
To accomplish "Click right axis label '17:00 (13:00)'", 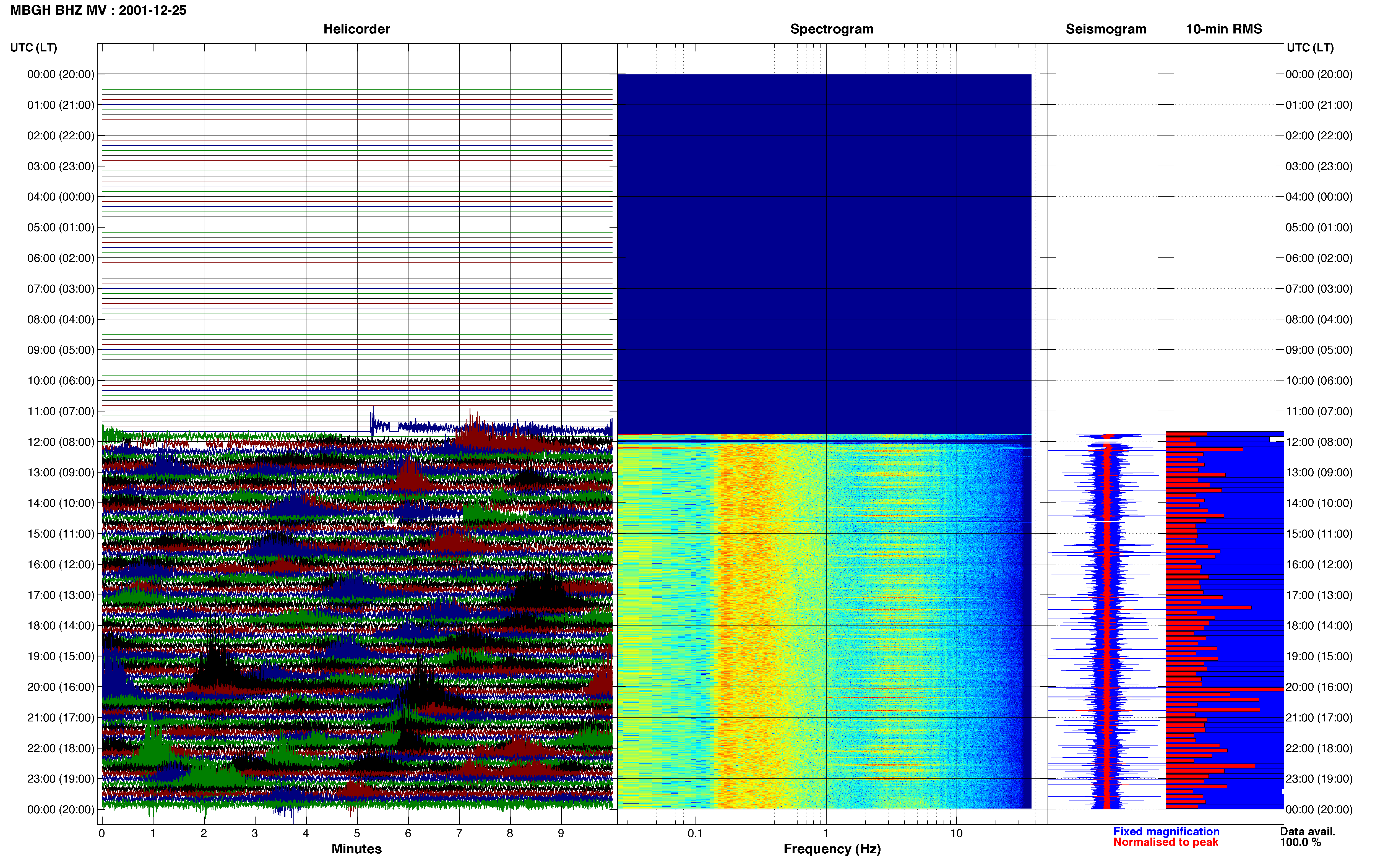I will tap(1319, 595).
